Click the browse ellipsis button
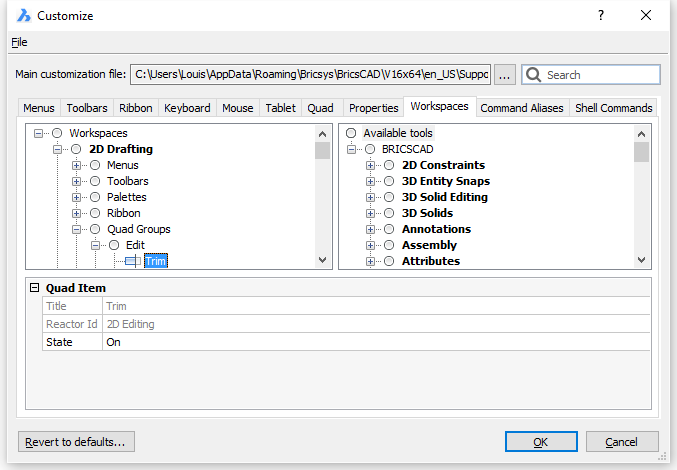The height and width of the screenshot is (470, 677). pyautogui.click(x=504, y=75)
